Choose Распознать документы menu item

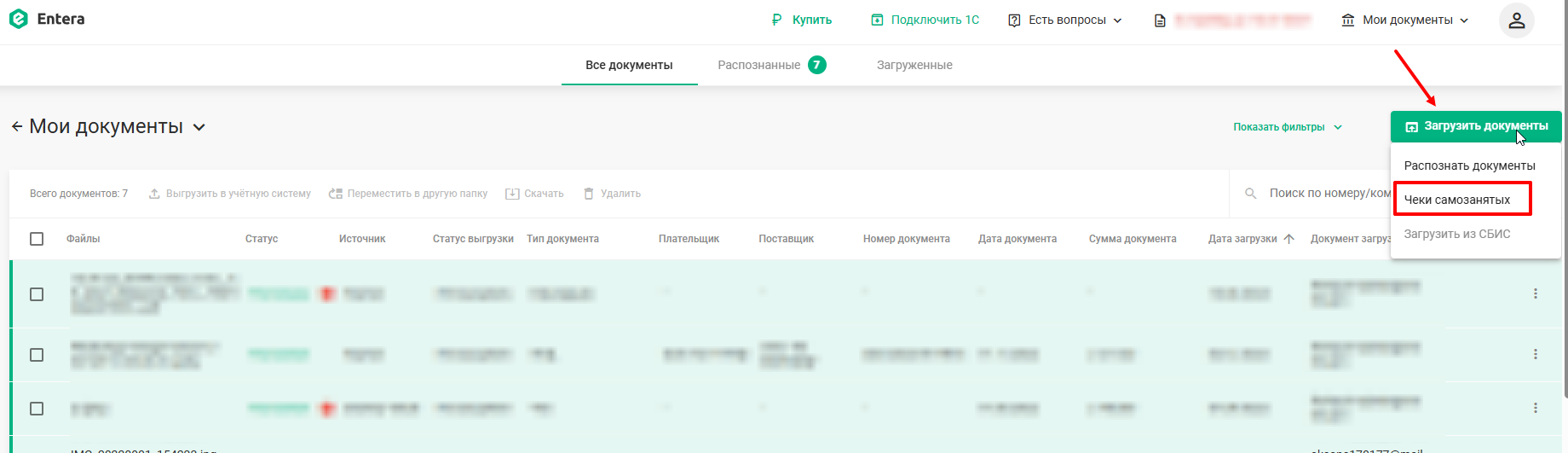coord(1470,166)
